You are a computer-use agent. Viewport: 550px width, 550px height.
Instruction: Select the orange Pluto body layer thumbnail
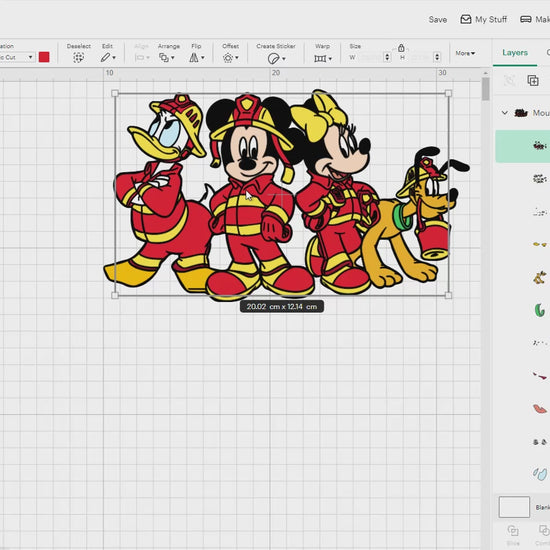click(539, 277)
